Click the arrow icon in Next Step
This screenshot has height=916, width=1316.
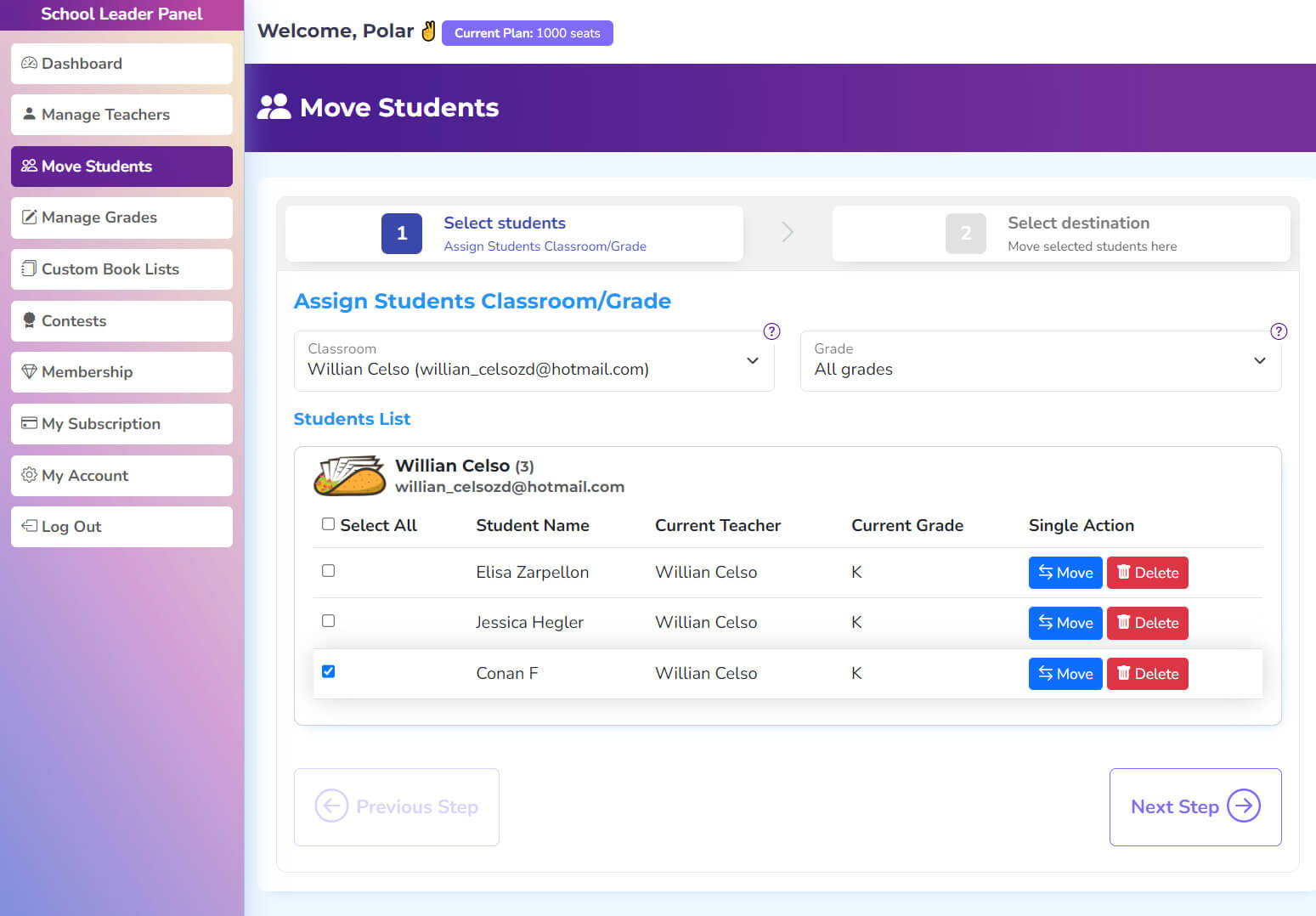[1244, 806]
